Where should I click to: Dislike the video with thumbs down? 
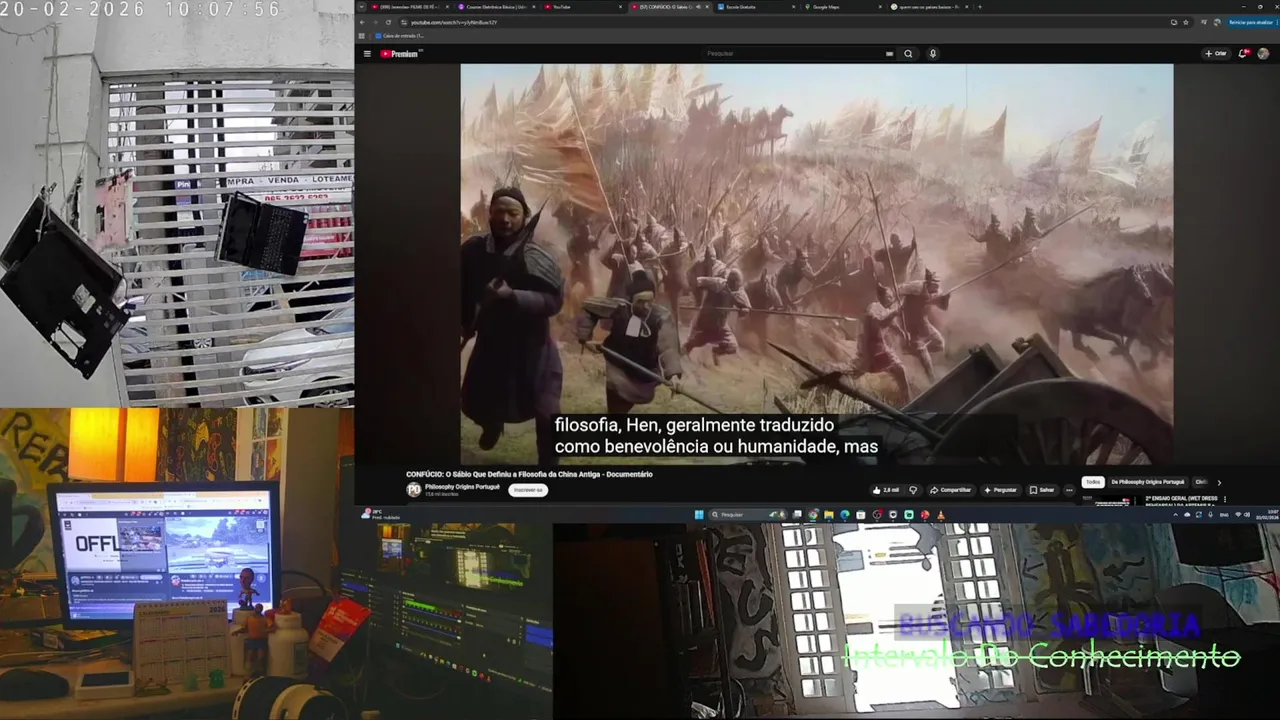coord(912,490)
